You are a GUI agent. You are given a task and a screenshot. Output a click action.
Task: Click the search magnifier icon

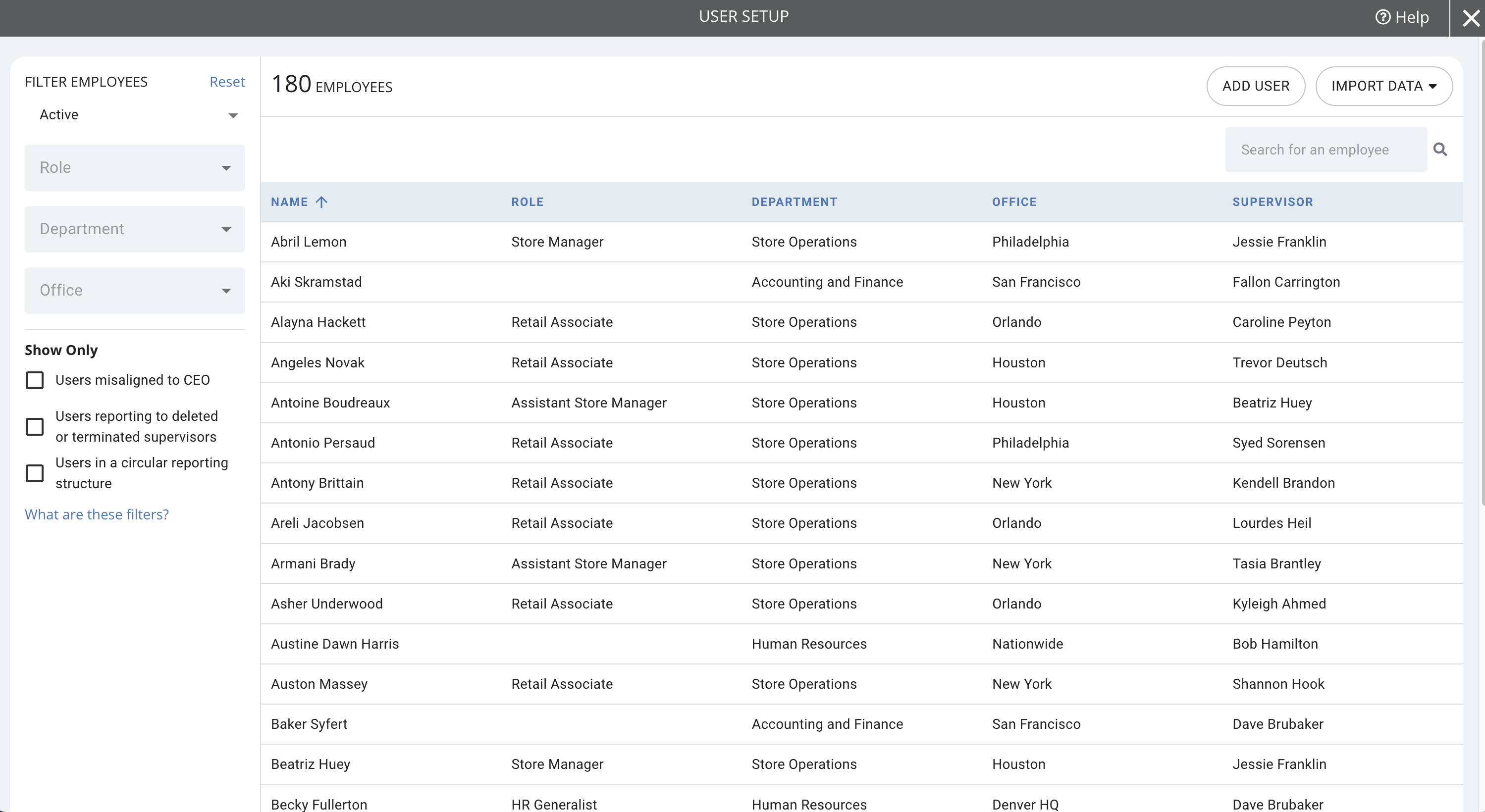tap(1439, 150)
